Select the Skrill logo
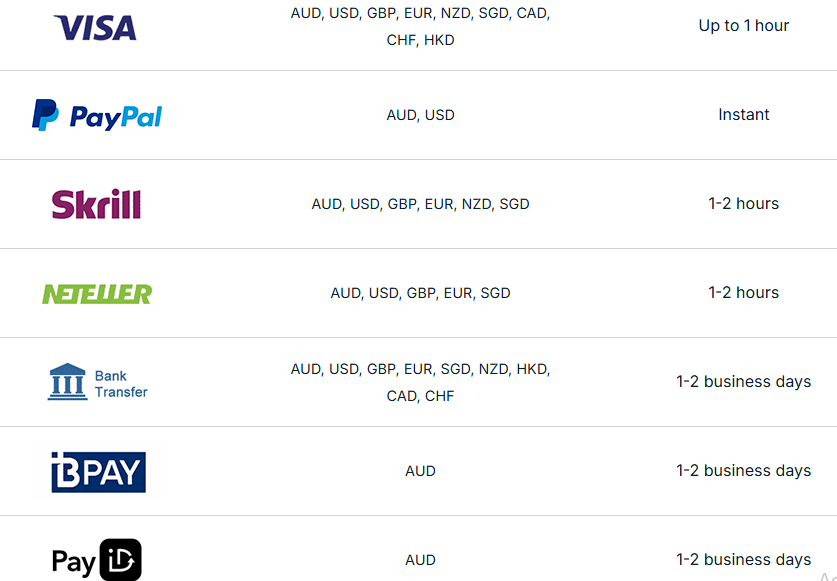837x581 pixels. 96,204
